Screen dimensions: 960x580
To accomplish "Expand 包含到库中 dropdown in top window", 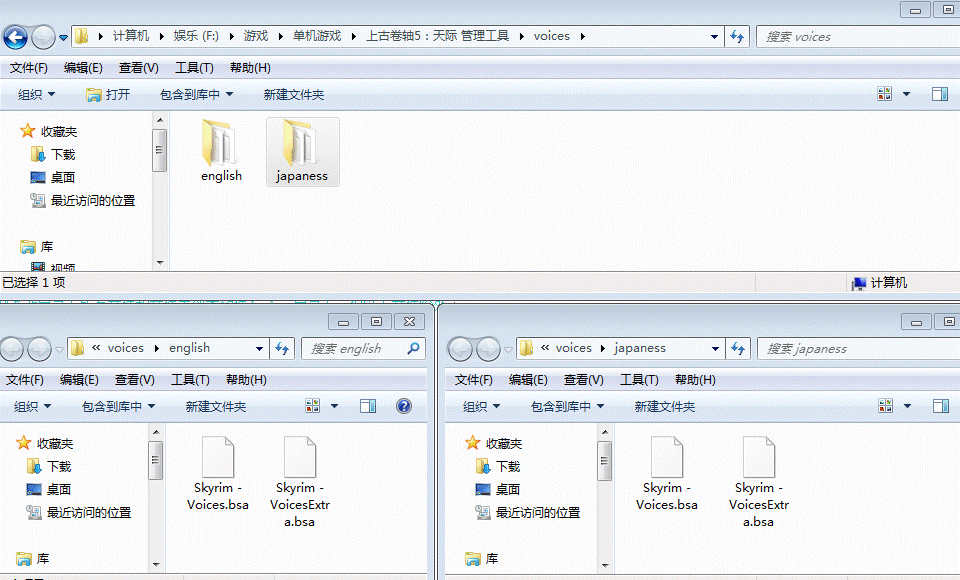I will (196, 94).
